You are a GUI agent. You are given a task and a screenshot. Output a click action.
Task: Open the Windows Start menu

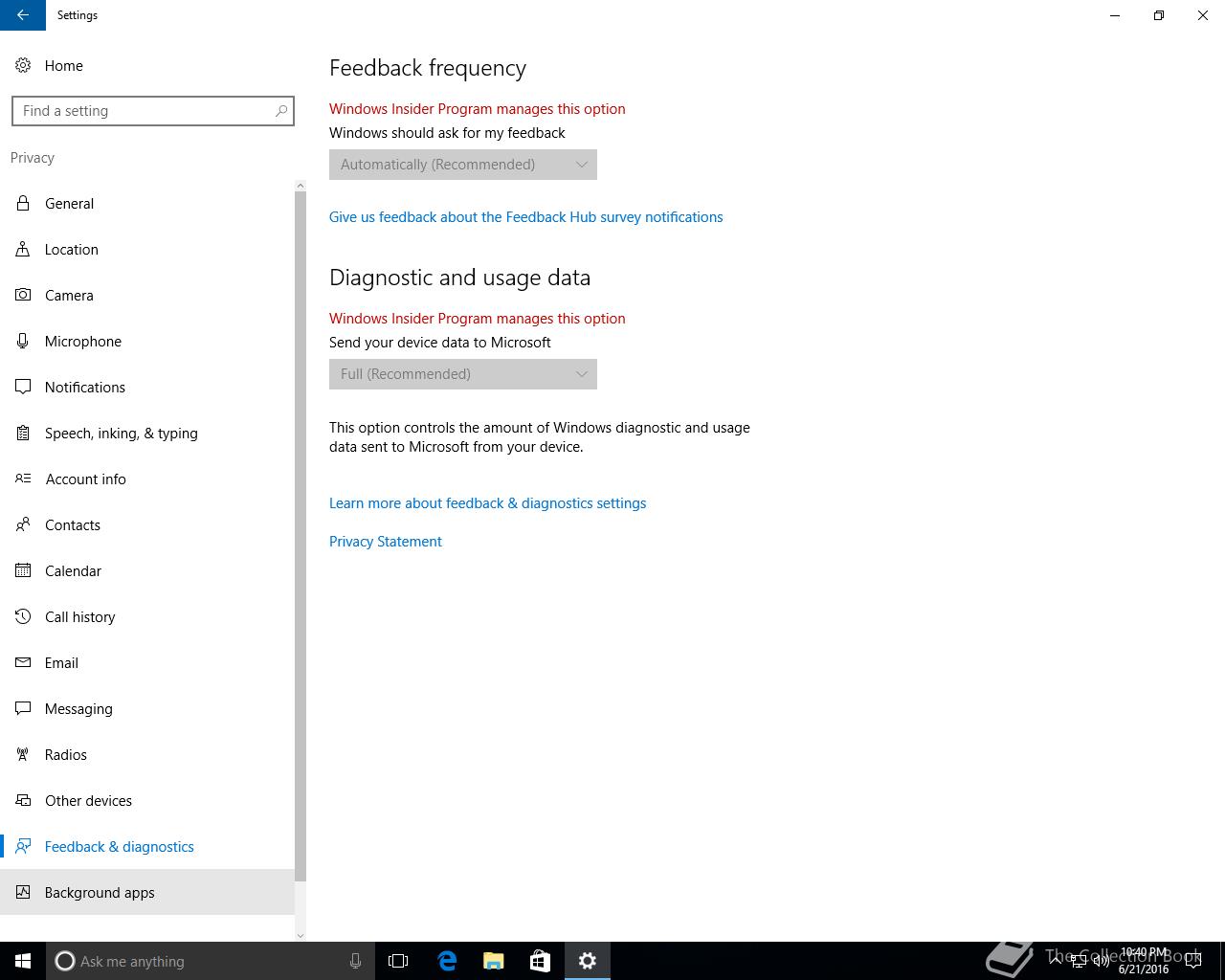pos(23,961)
